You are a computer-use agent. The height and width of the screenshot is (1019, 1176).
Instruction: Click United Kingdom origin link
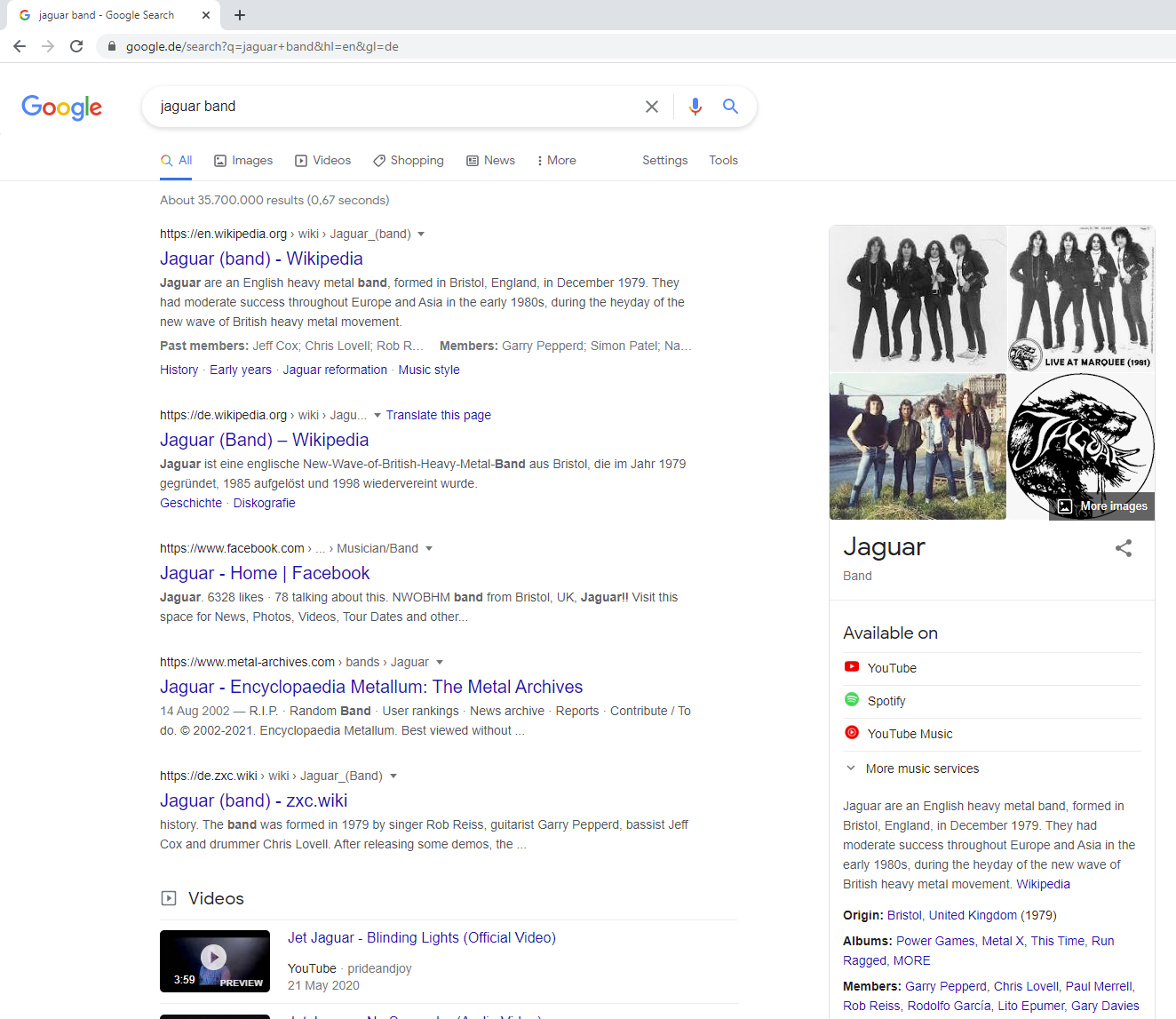[973, 915]
